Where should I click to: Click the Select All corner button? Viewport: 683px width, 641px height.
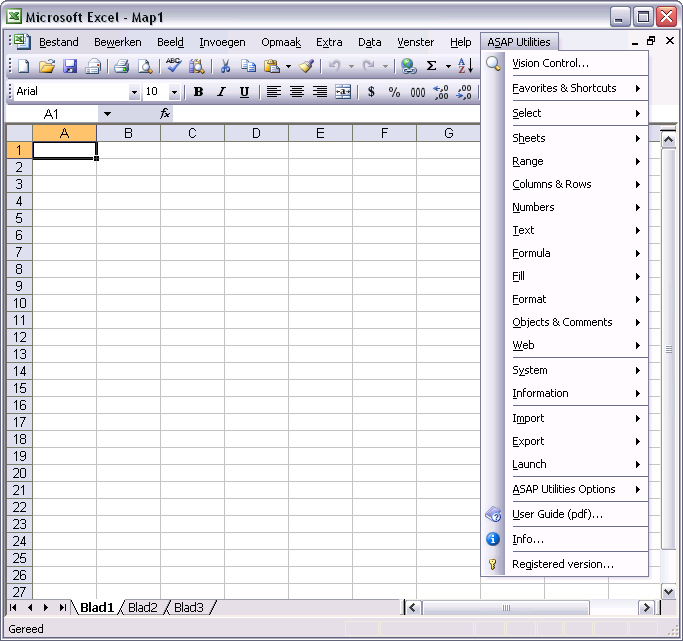19,133
